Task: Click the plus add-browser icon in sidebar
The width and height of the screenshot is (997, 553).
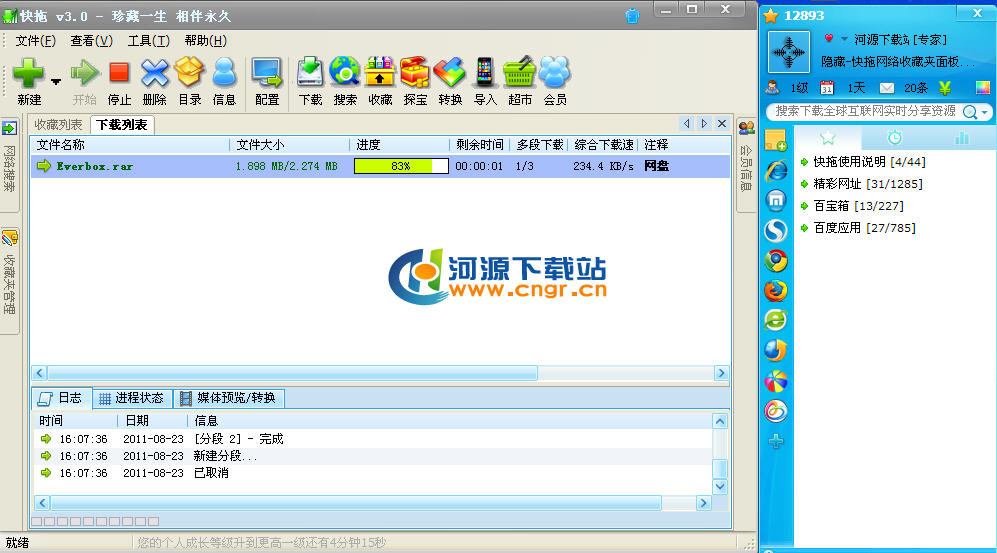Action: [x=776, y=440]
